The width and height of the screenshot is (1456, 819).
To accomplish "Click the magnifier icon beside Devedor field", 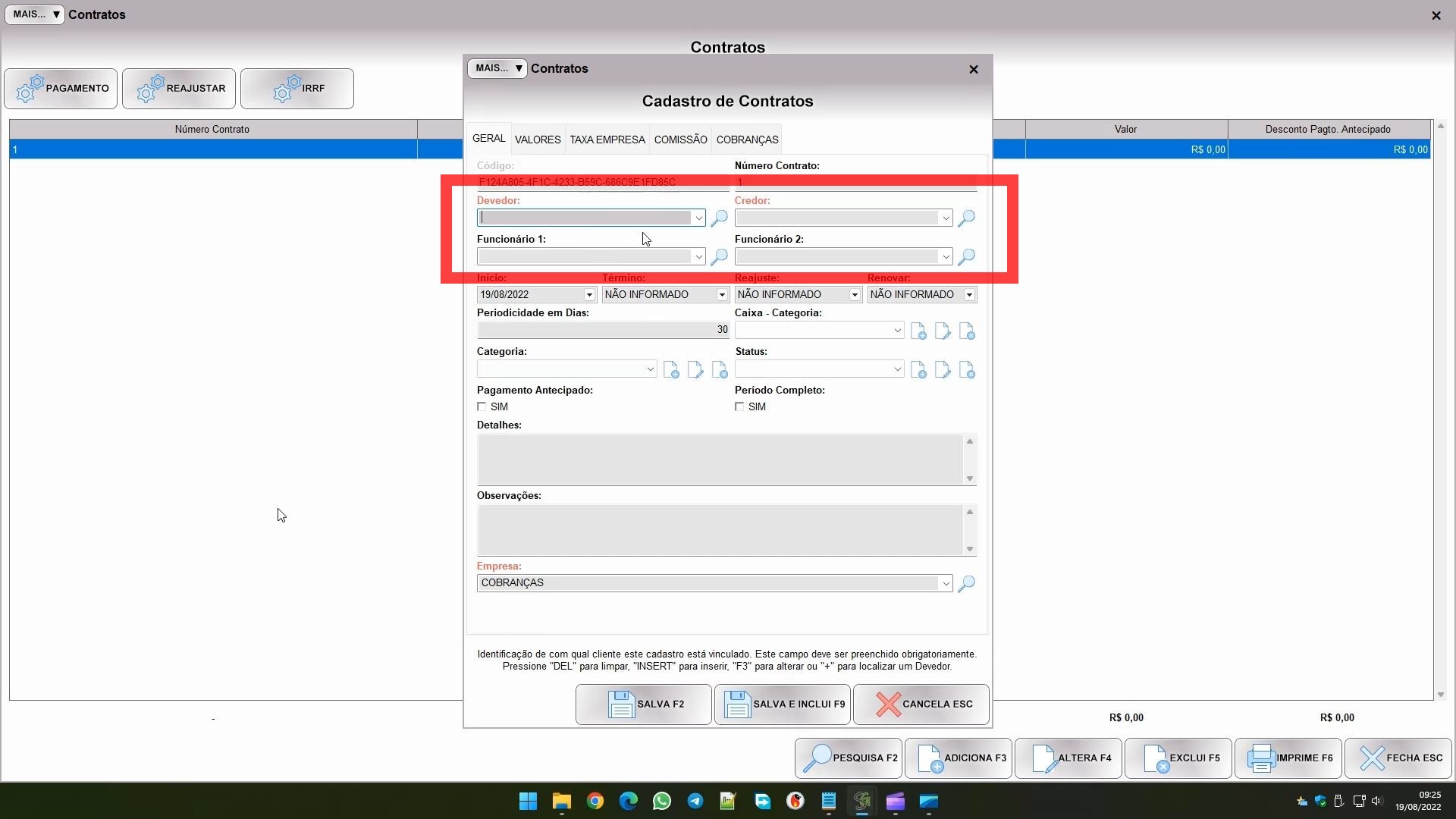I will [719, 218].
